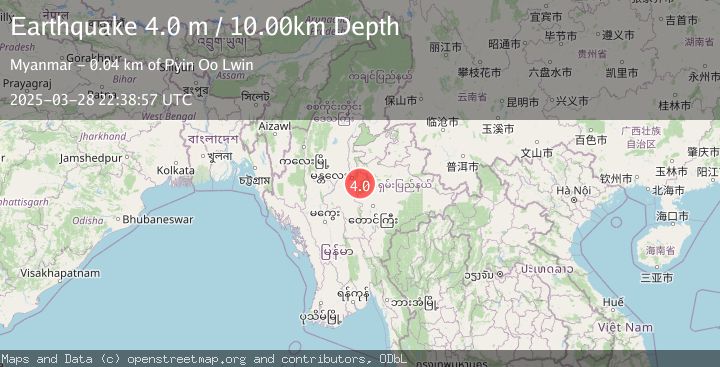Click the Odisha state label
720x367 pixels.
click(x=88, y=221)
